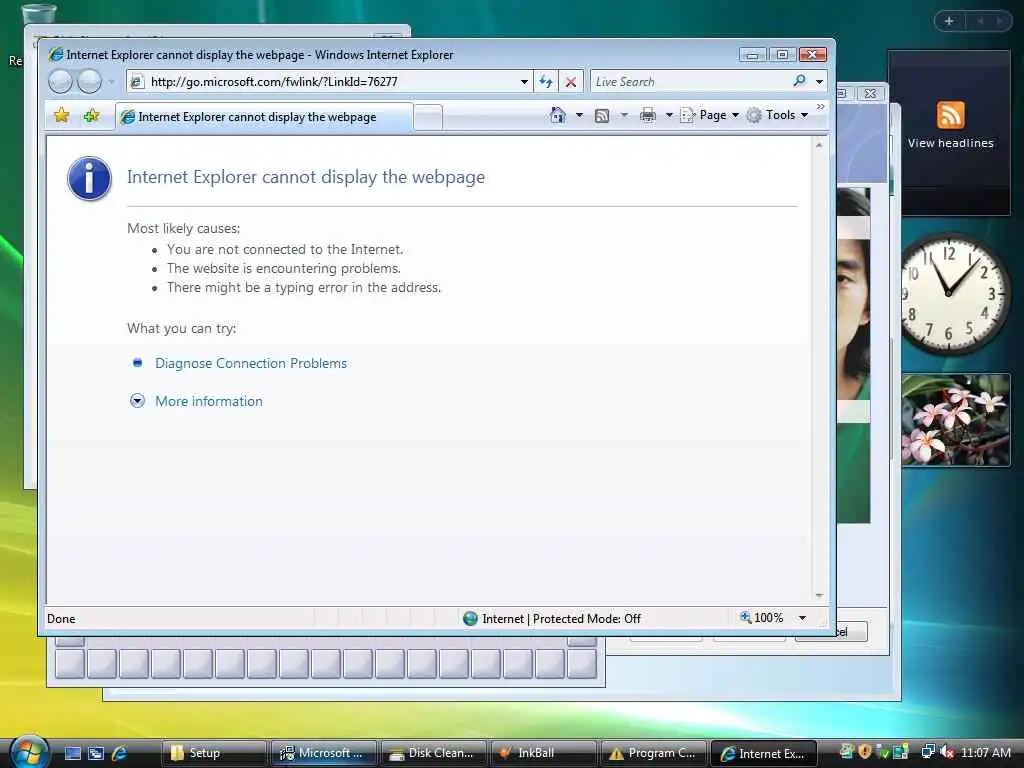This screenshot has height=768, width=1024.
Task: Expand the Print options dropdown arrow
Action: click(x=669, y=116)
